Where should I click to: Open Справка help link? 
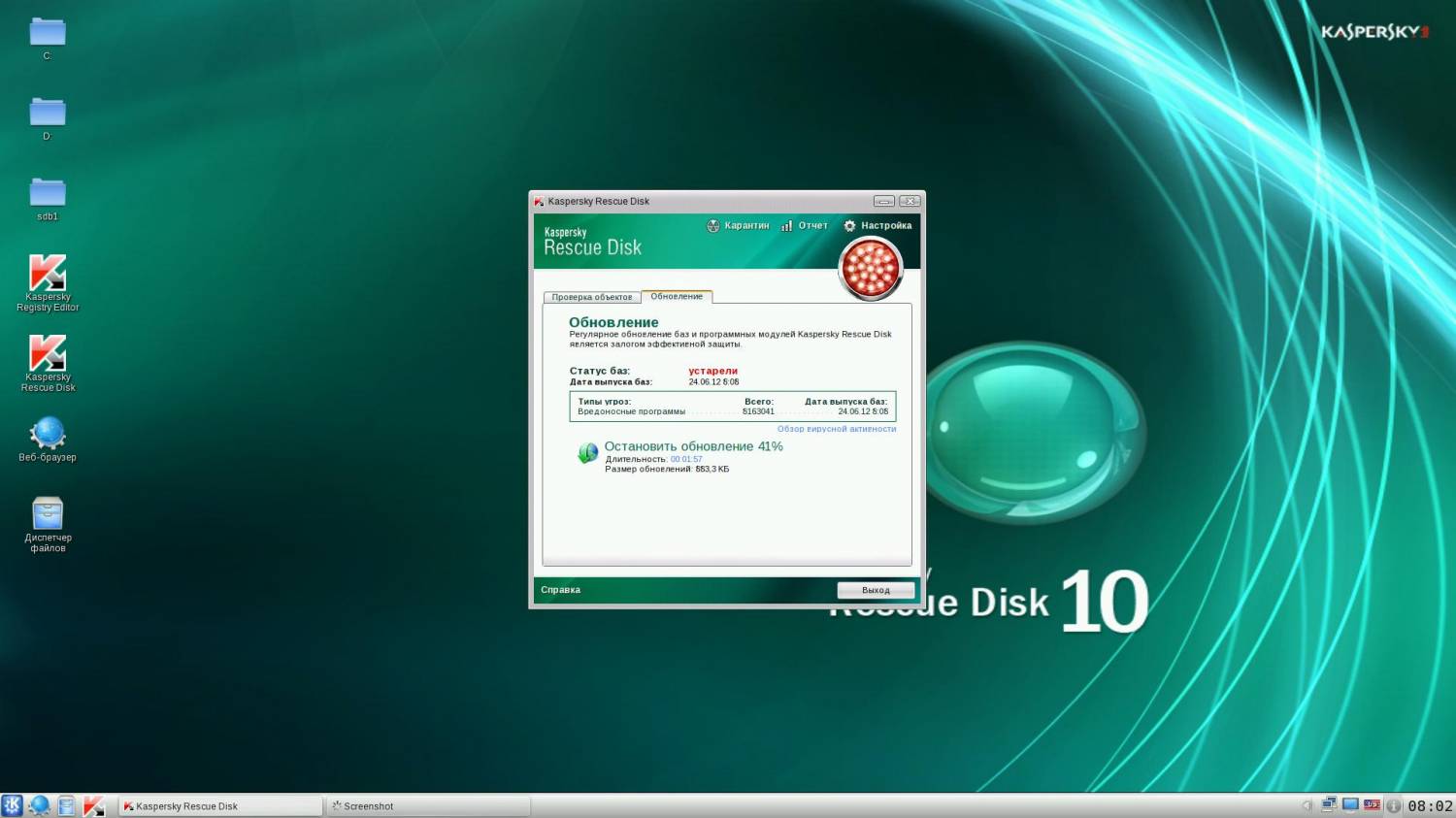point(560,590)
